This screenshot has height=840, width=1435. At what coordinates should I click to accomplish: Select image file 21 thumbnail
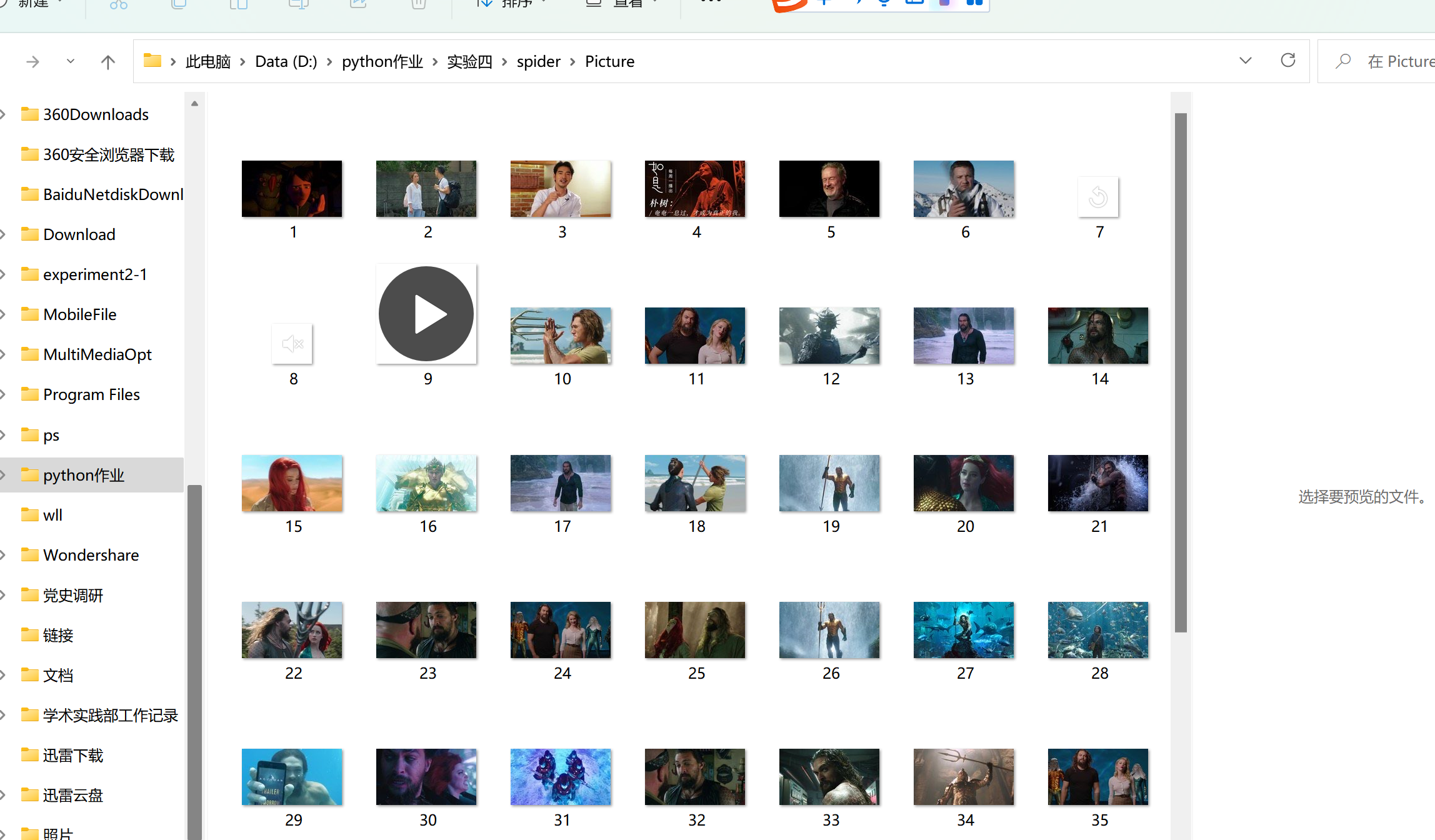(x=1098, y=483)
